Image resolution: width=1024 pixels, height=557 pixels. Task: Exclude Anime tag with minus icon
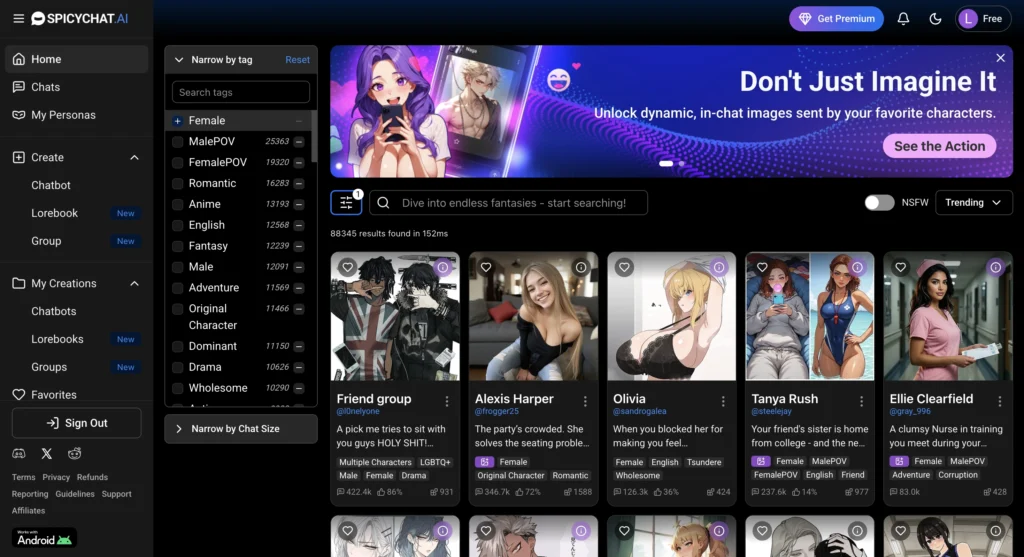[x=298, y=204]
